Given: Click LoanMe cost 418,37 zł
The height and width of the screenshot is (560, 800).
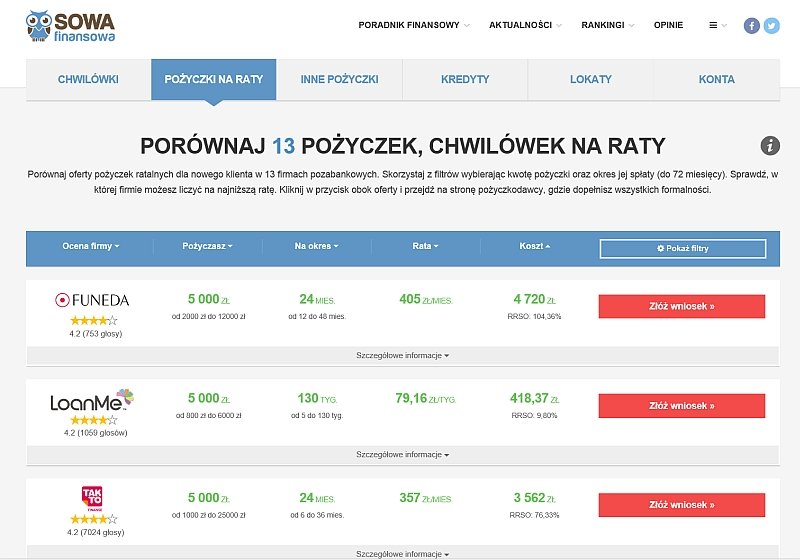Looking at the screenshot, I should [x=534, y=398].
